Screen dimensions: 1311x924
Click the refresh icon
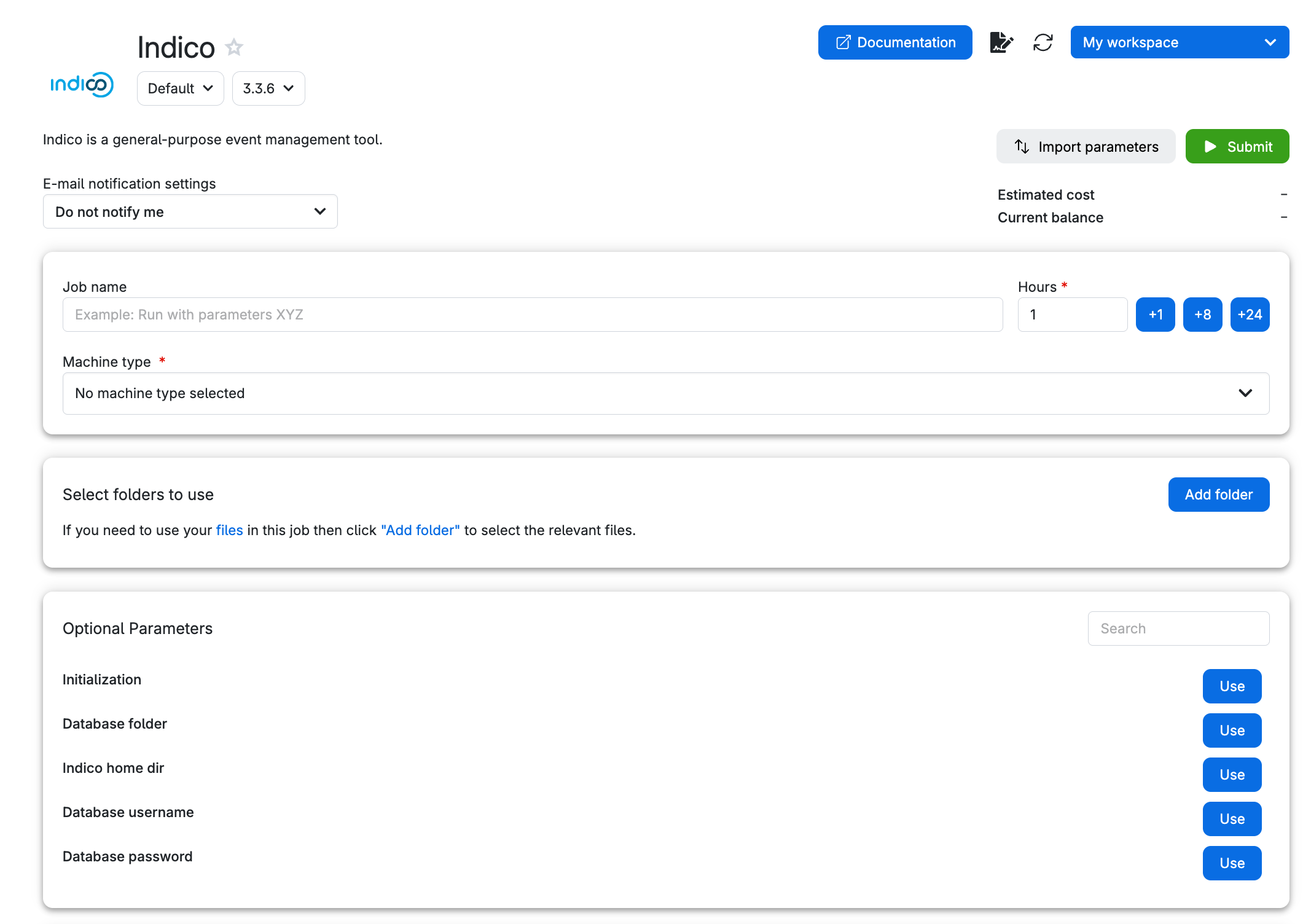[x=1043, y=42]
